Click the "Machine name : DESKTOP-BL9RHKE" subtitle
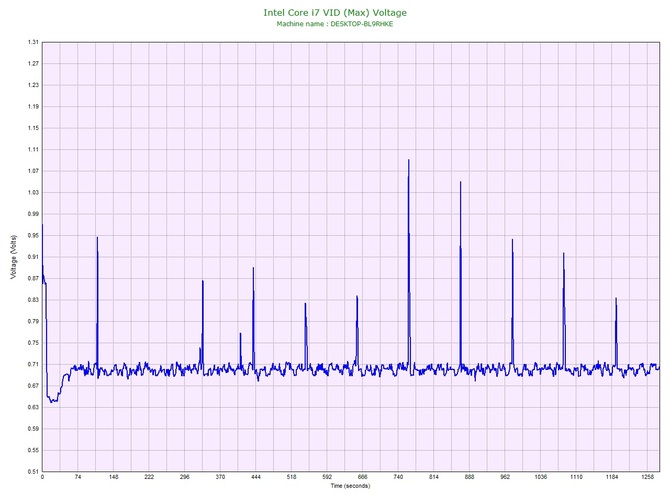This screenshot has height=503, width=670. pos(335,24)
